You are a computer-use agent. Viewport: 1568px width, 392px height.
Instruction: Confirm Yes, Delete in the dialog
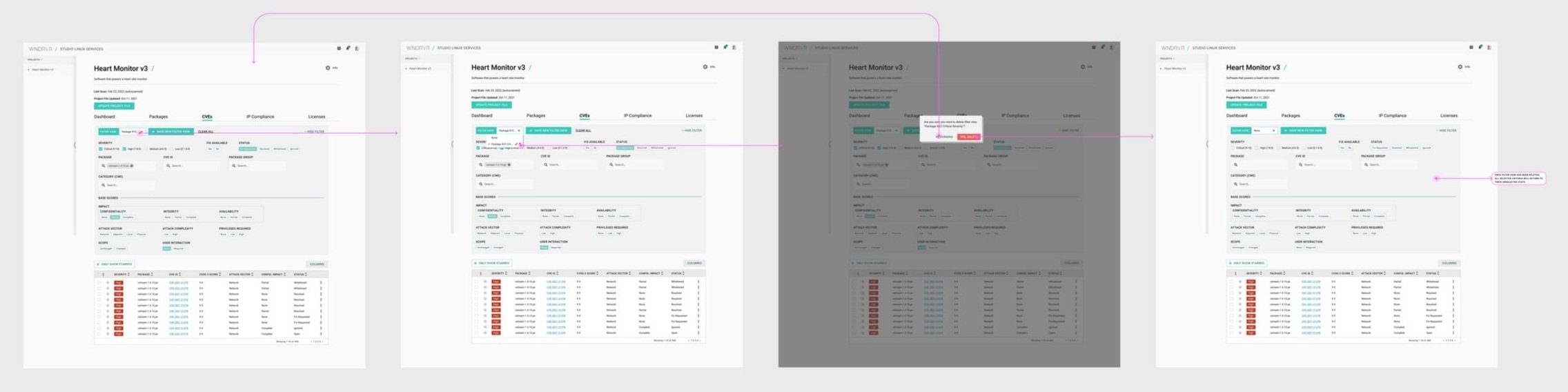969,137
